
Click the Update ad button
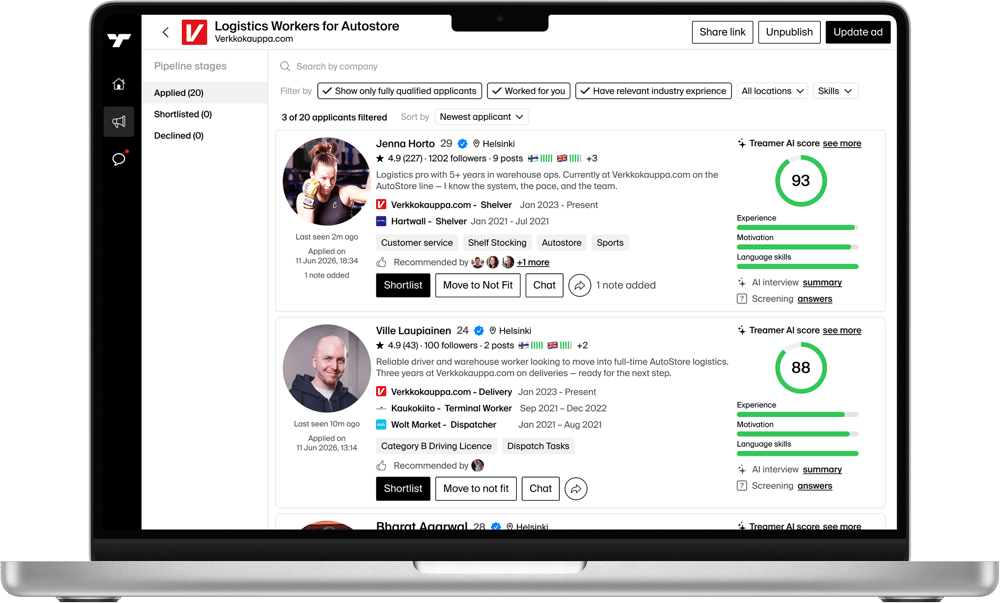[x=858, y=32]
